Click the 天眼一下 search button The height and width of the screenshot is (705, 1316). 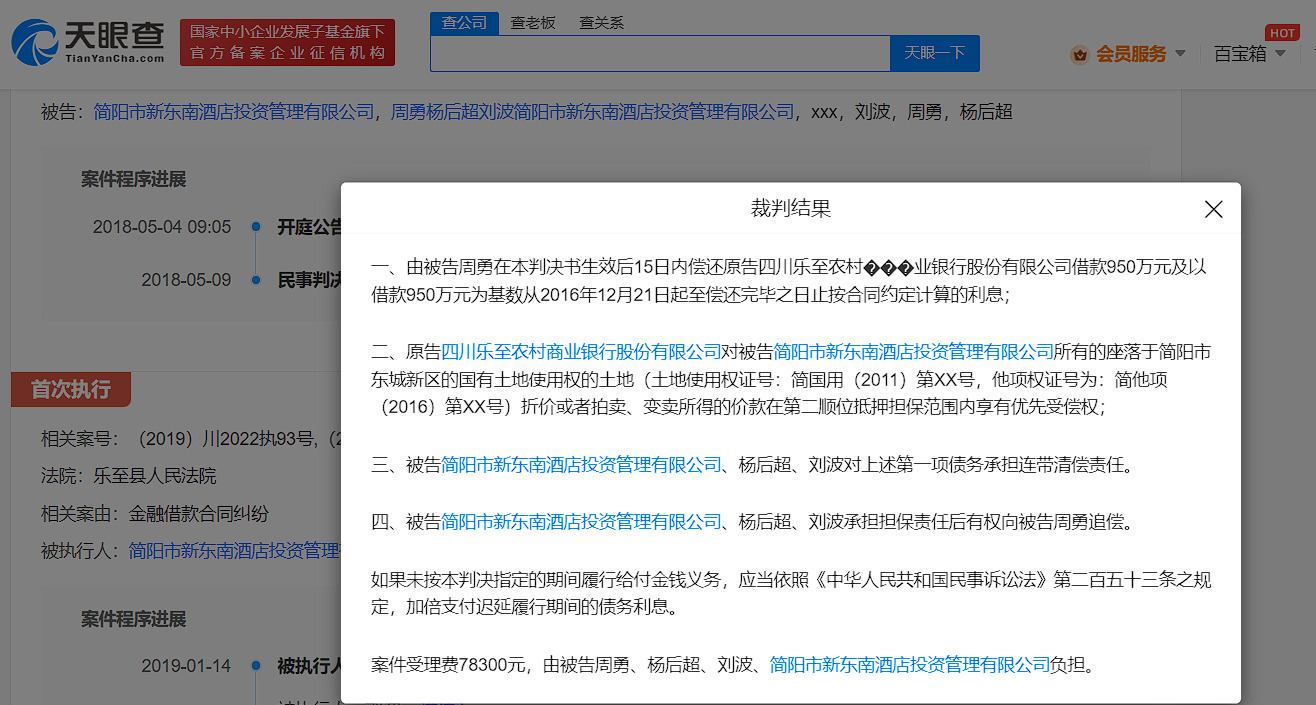(934, 53)
